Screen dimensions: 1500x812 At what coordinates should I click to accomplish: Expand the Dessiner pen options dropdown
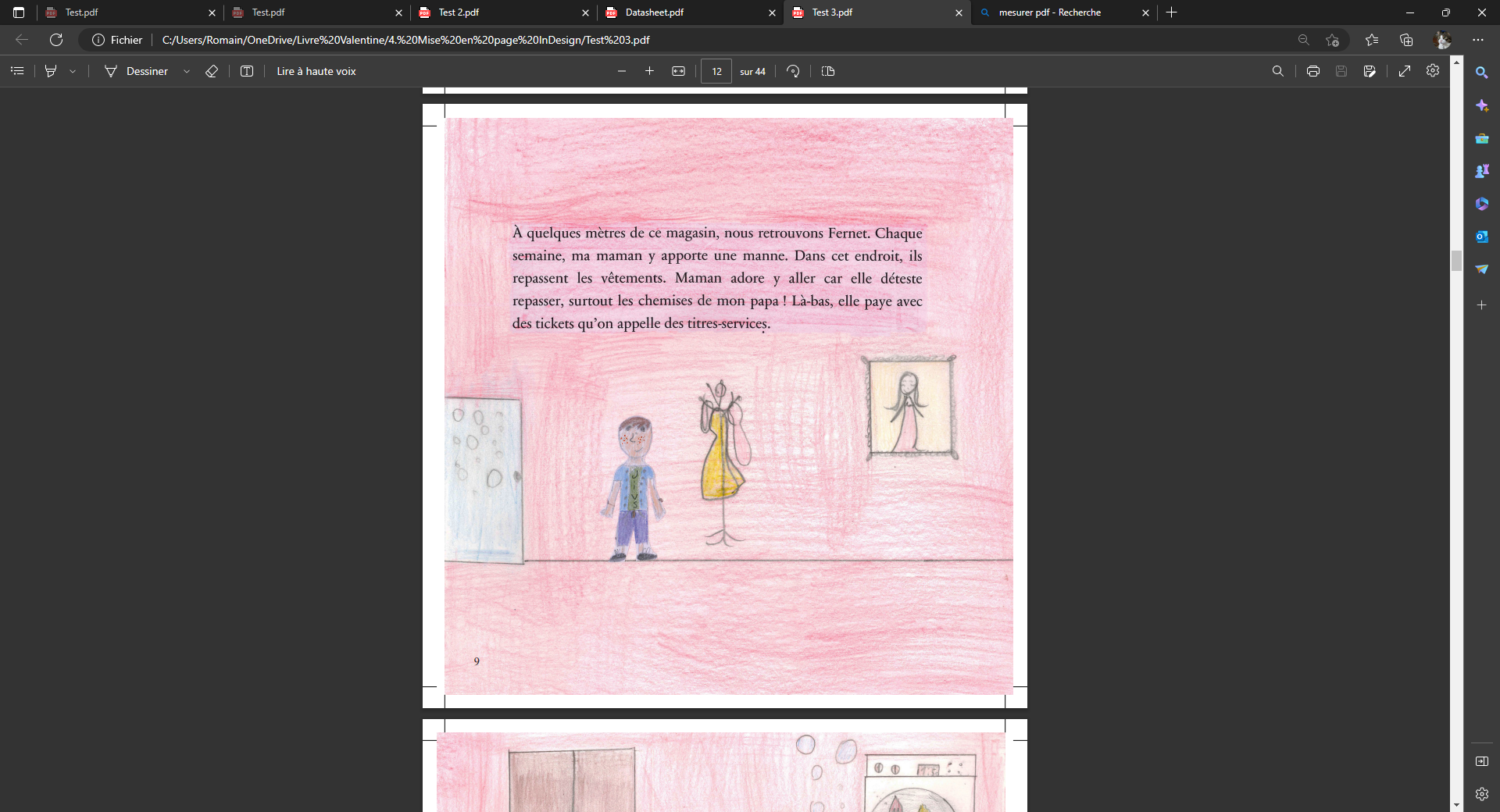187,71
